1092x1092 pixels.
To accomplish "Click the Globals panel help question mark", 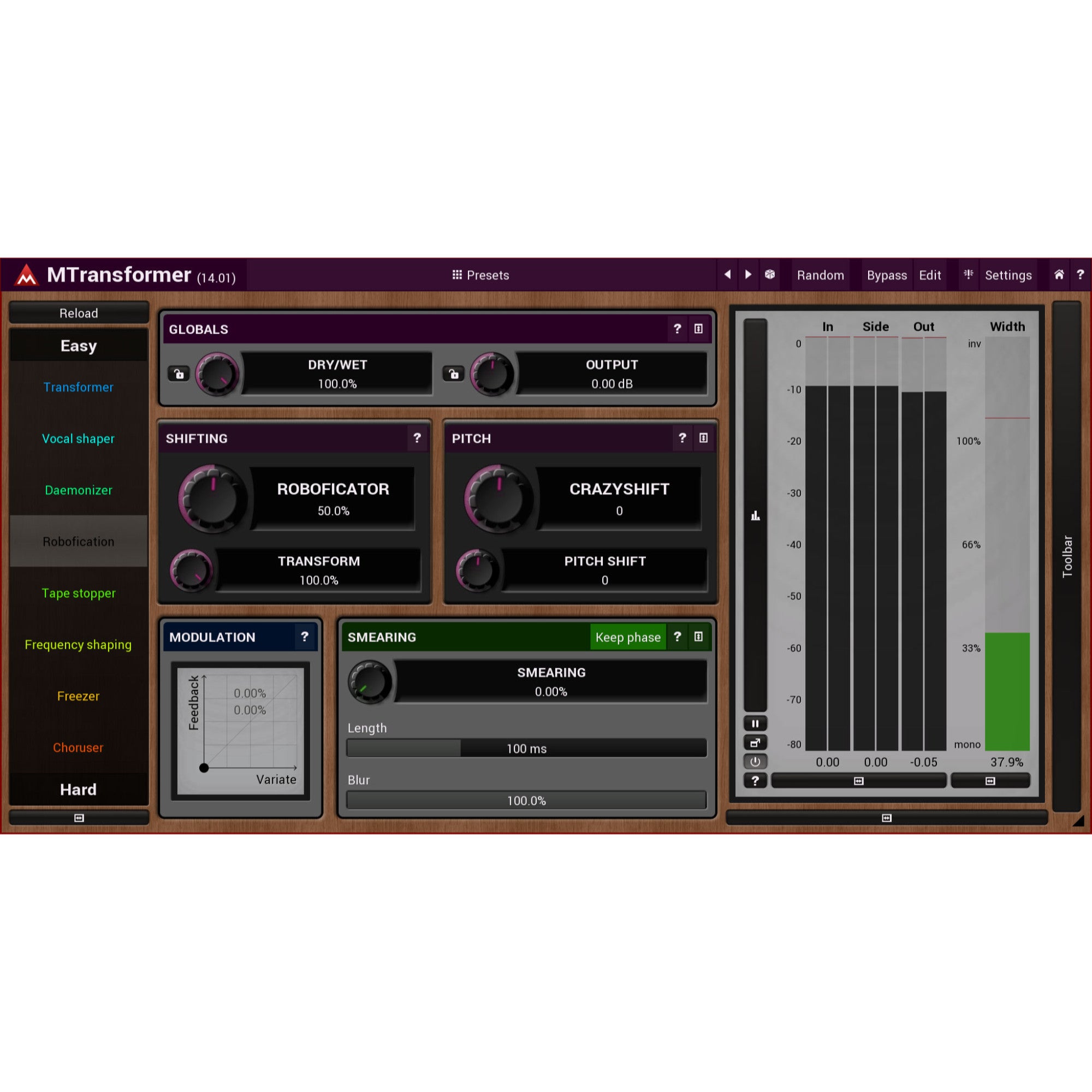I will tap(677, 329).
